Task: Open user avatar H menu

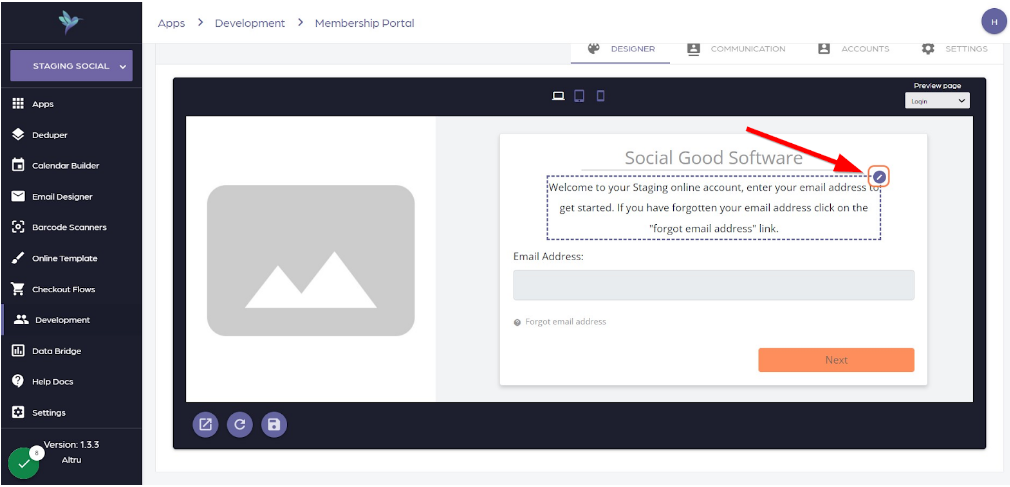Action: pyautogui.click(x=994, y=22)
